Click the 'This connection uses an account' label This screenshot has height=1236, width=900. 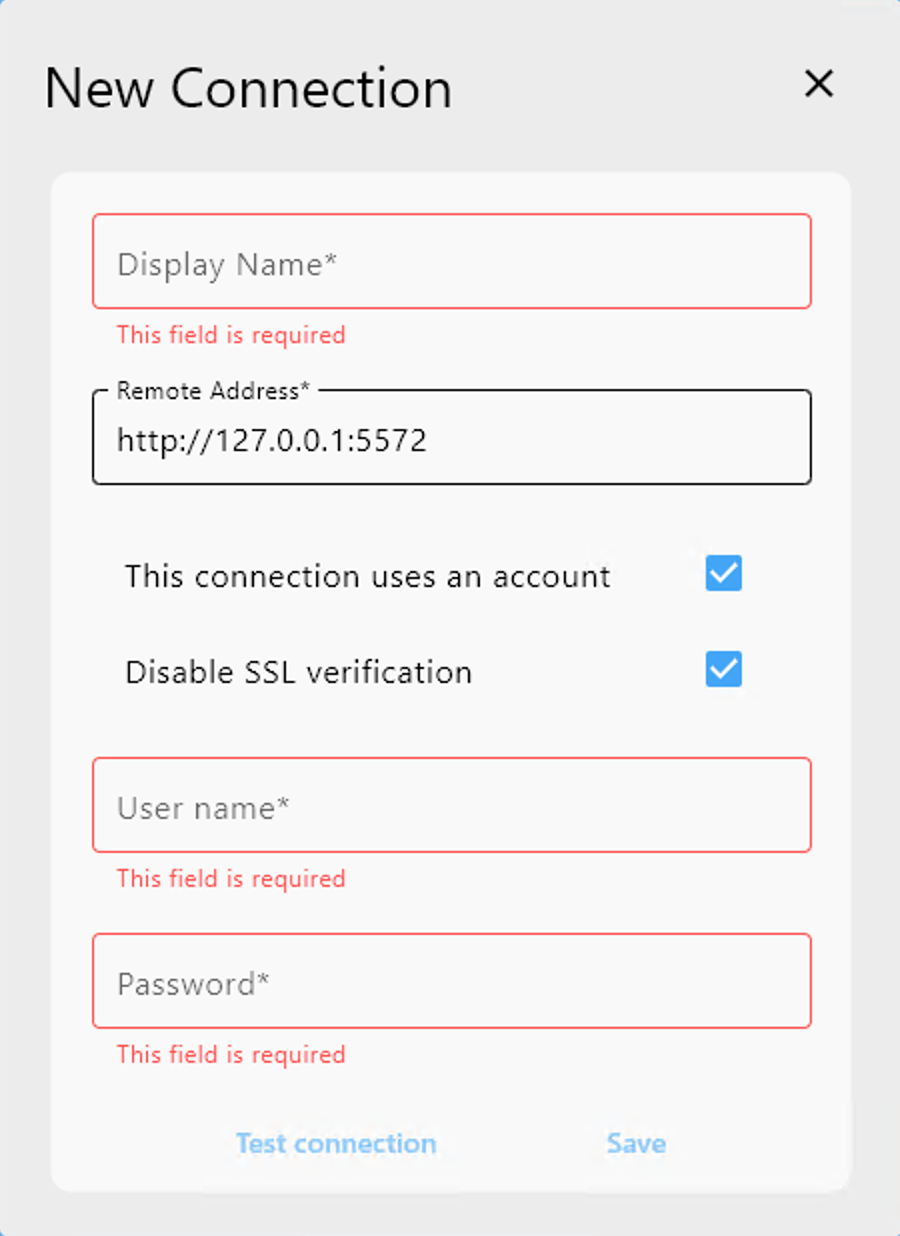click(x=367, y=575)
